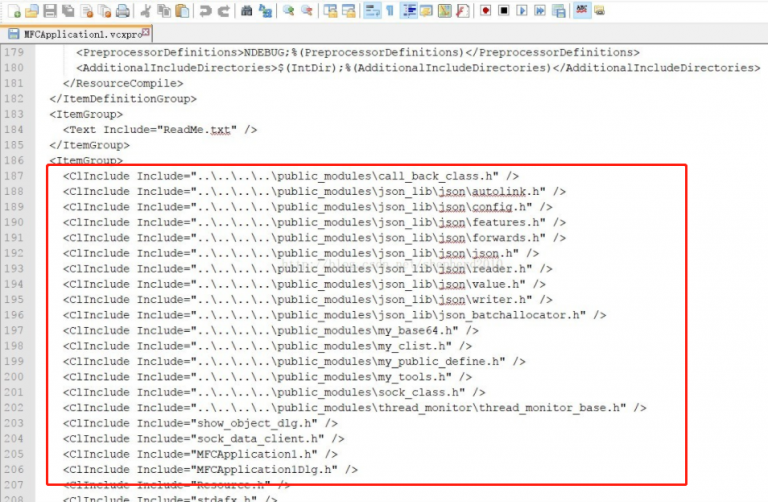Toggle the indent guide toolbar button
768x502 pixels.
[x=409, y=11]
